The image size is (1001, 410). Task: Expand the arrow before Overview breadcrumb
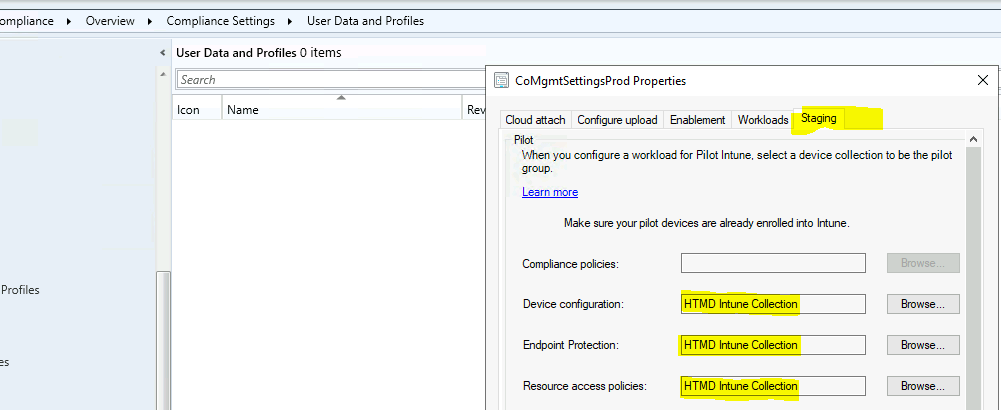click(x=68, y=21)
